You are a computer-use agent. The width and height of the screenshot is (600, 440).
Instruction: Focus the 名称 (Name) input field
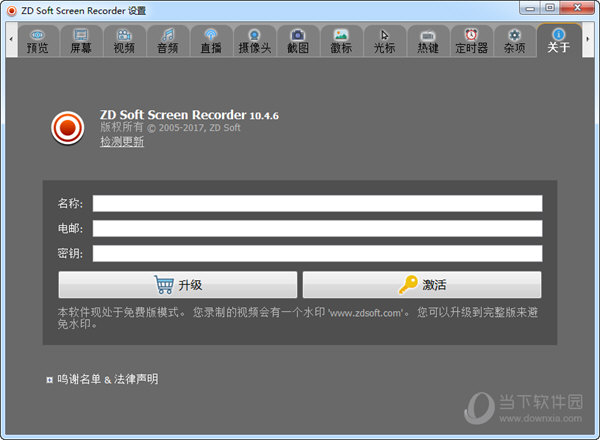[317, 203]
